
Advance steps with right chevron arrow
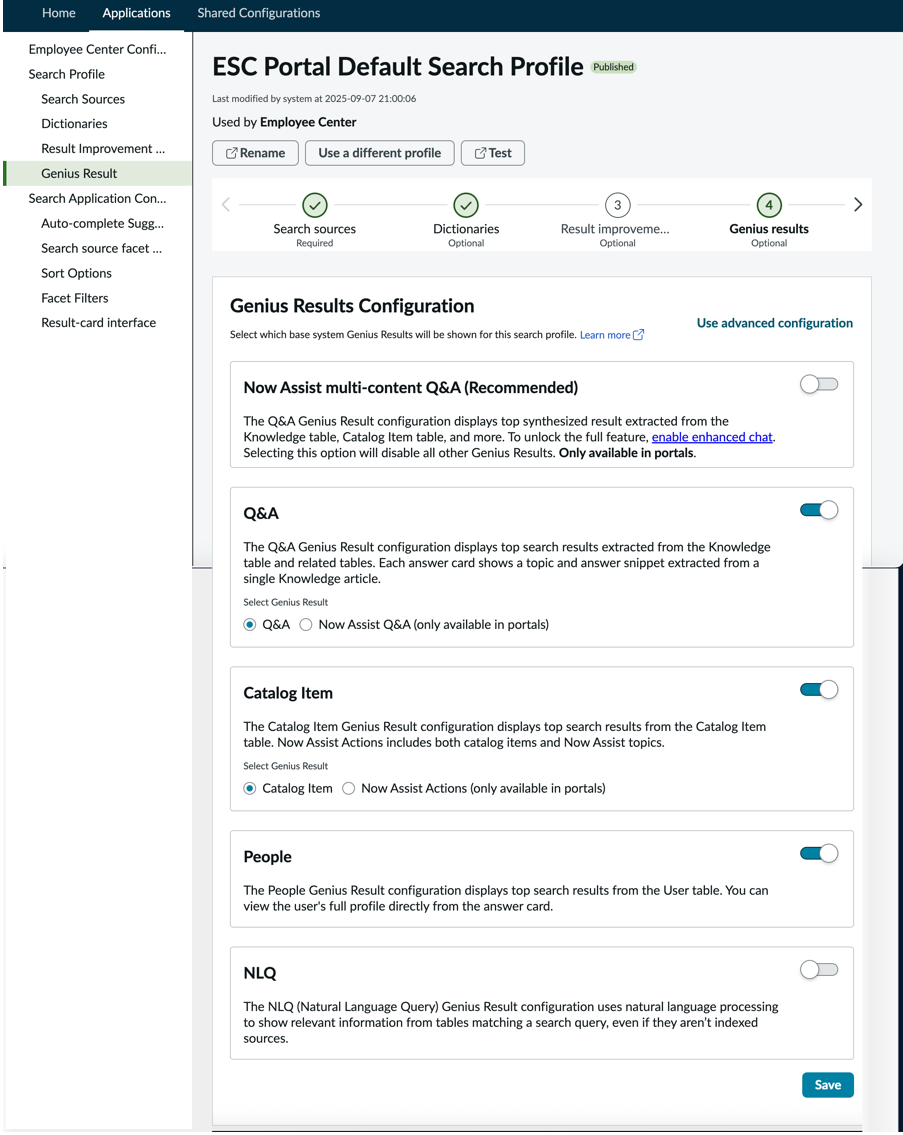tap(858, 205)
